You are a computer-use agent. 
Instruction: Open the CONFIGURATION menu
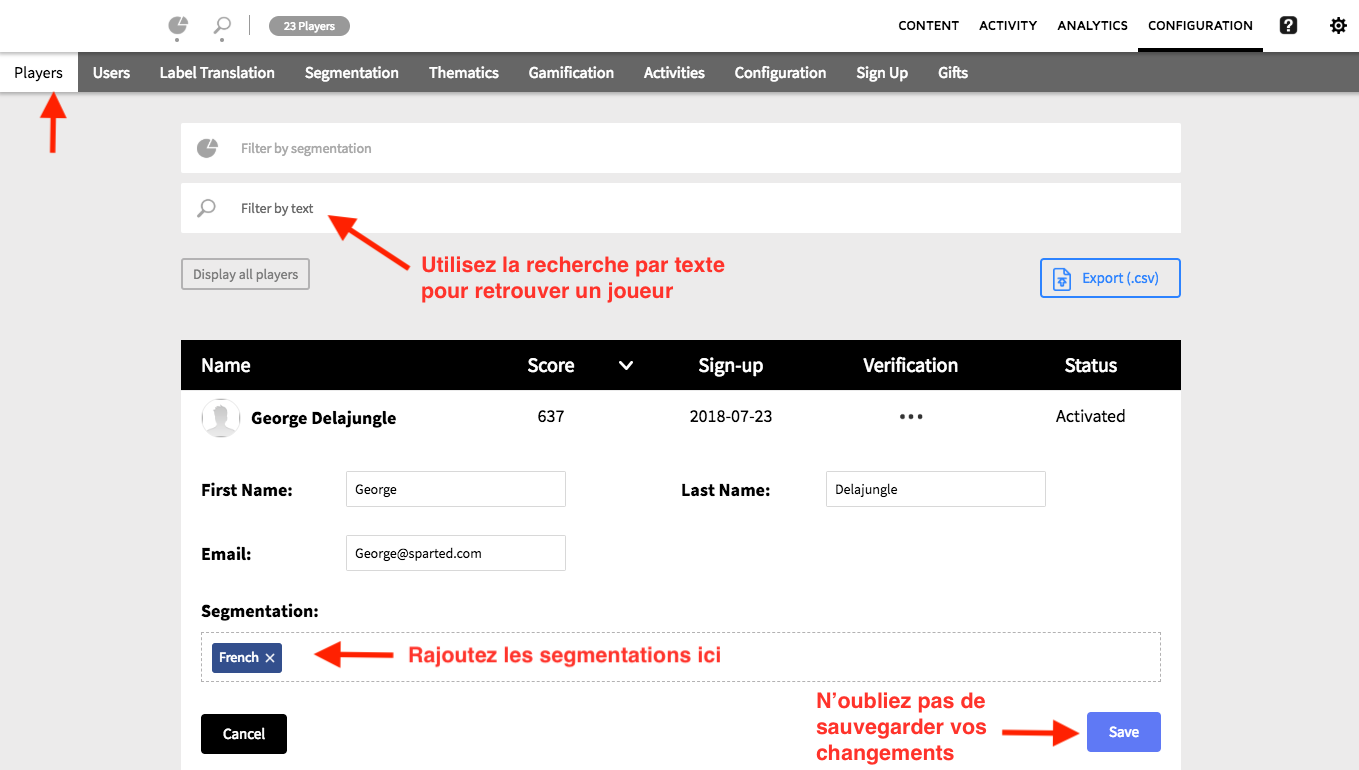point(1200,26)
